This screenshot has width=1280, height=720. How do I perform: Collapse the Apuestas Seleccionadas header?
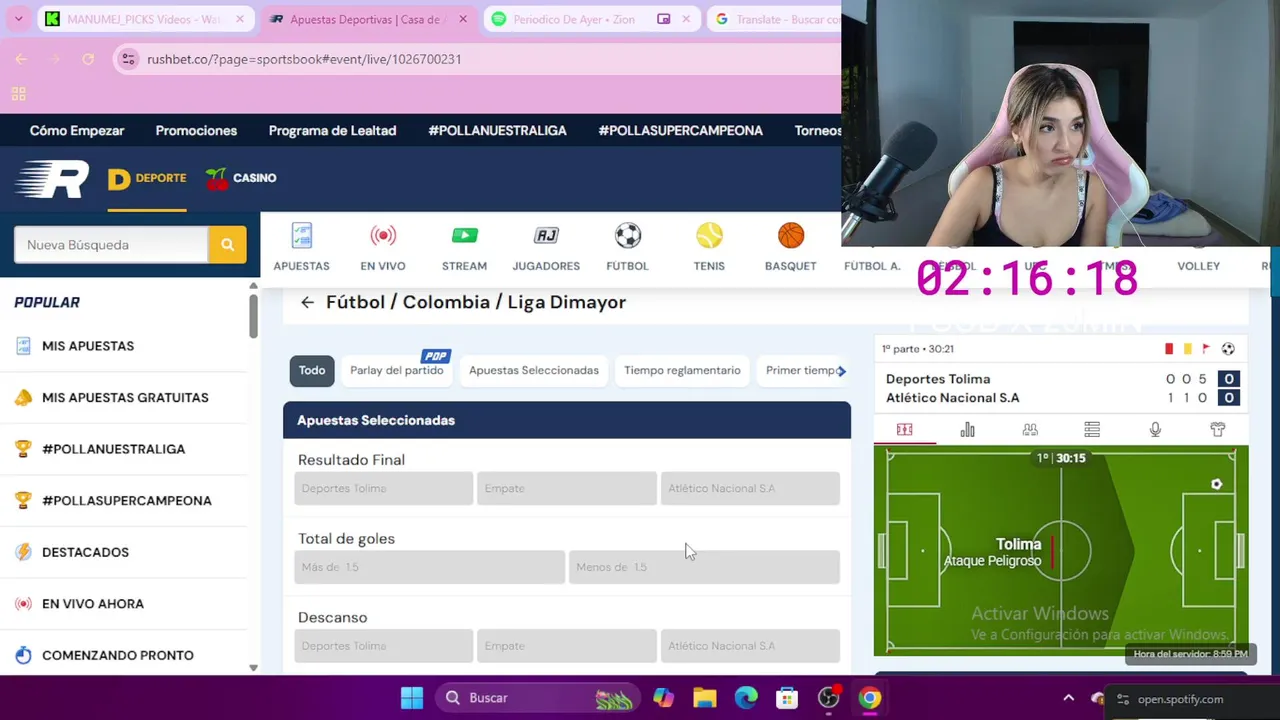tap(567, 420)
